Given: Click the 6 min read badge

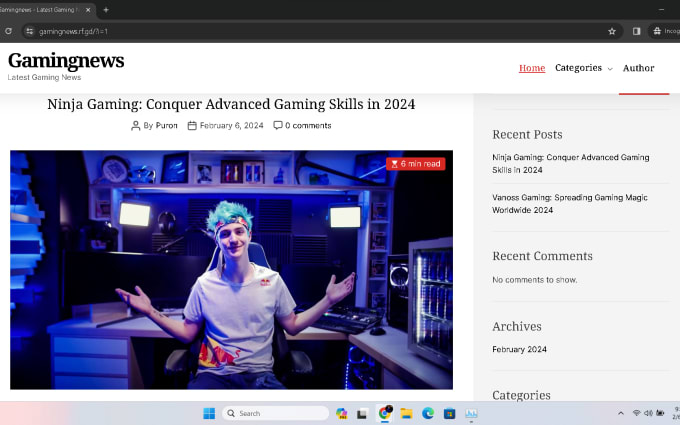Looking at the screenshot, I should pos(415,164).
